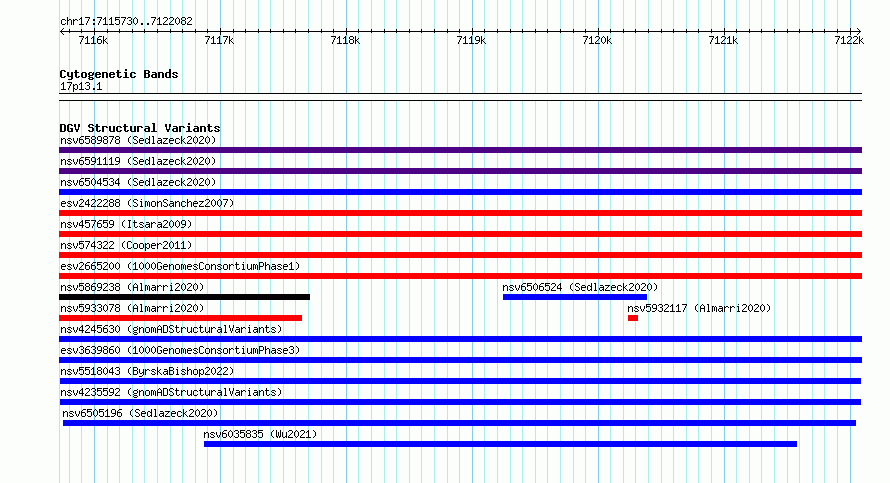Click the red bar under esv2665200

pyautogui.click(x=460, y=276)
